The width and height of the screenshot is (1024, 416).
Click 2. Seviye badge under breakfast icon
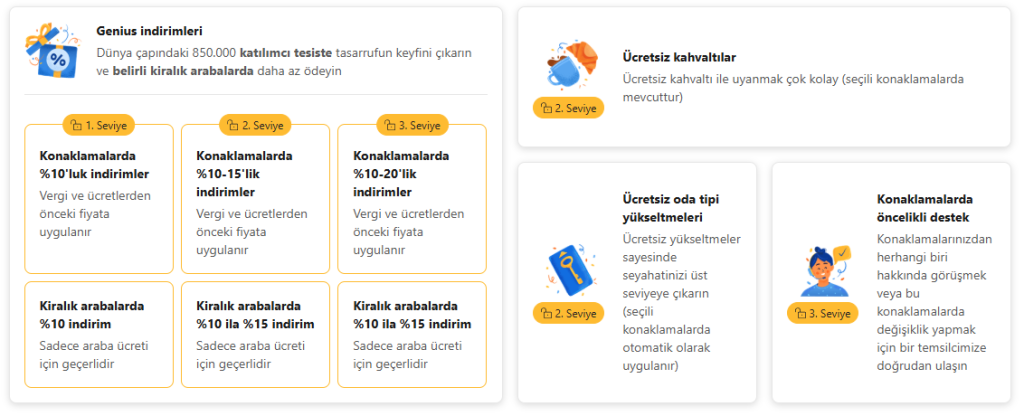[x=569, y=108]
